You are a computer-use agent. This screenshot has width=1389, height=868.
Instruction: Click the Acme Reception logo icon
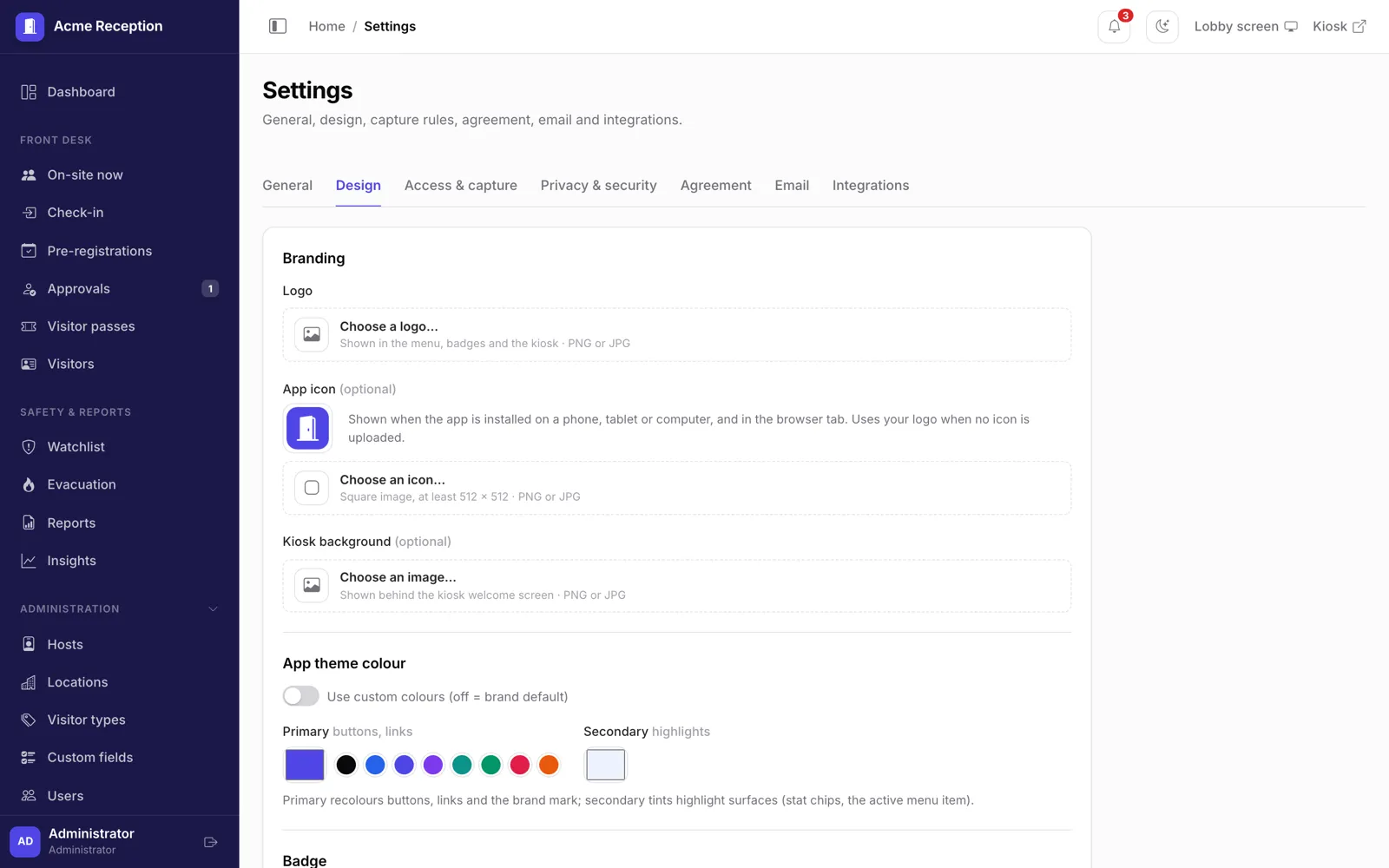point(30,26)
